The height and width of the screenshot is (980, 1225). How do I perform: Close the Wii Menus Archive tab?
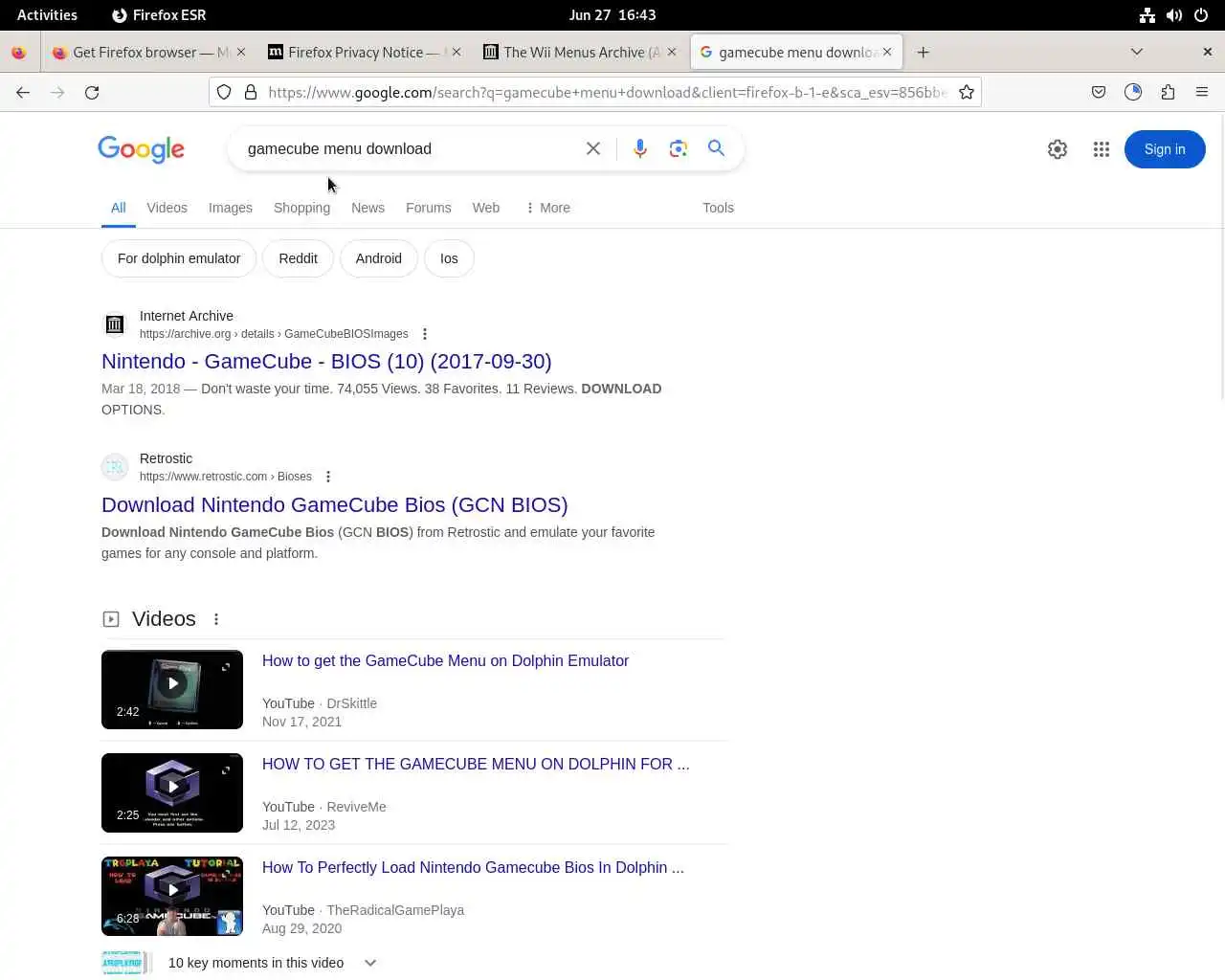click(672, 52)
